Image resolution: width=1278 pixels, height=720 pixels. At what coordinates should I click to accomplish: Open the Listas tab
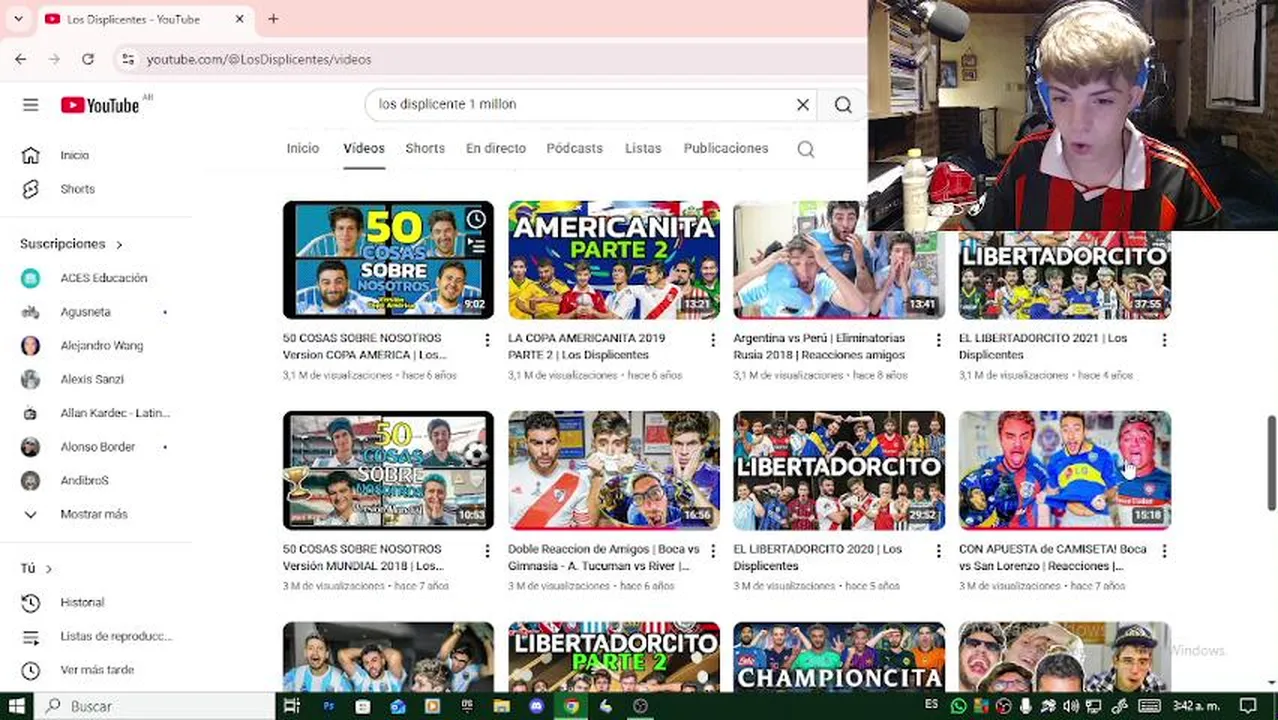click(x=643, y=148)
